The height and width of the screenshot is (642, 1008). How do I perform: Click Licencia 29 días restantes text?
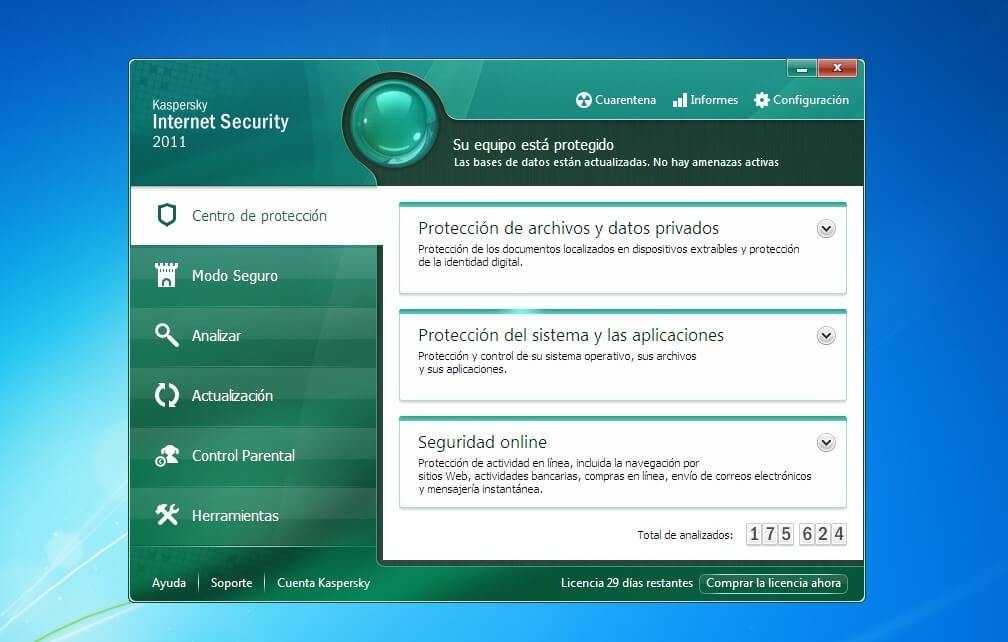627,583
